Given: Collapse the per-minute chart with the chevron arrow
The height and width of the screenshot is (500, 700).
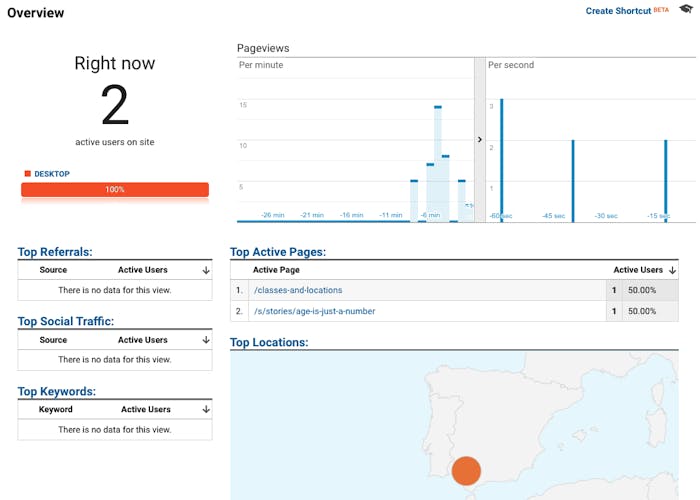Looking at the screenshot, I should tap(479, 139).
